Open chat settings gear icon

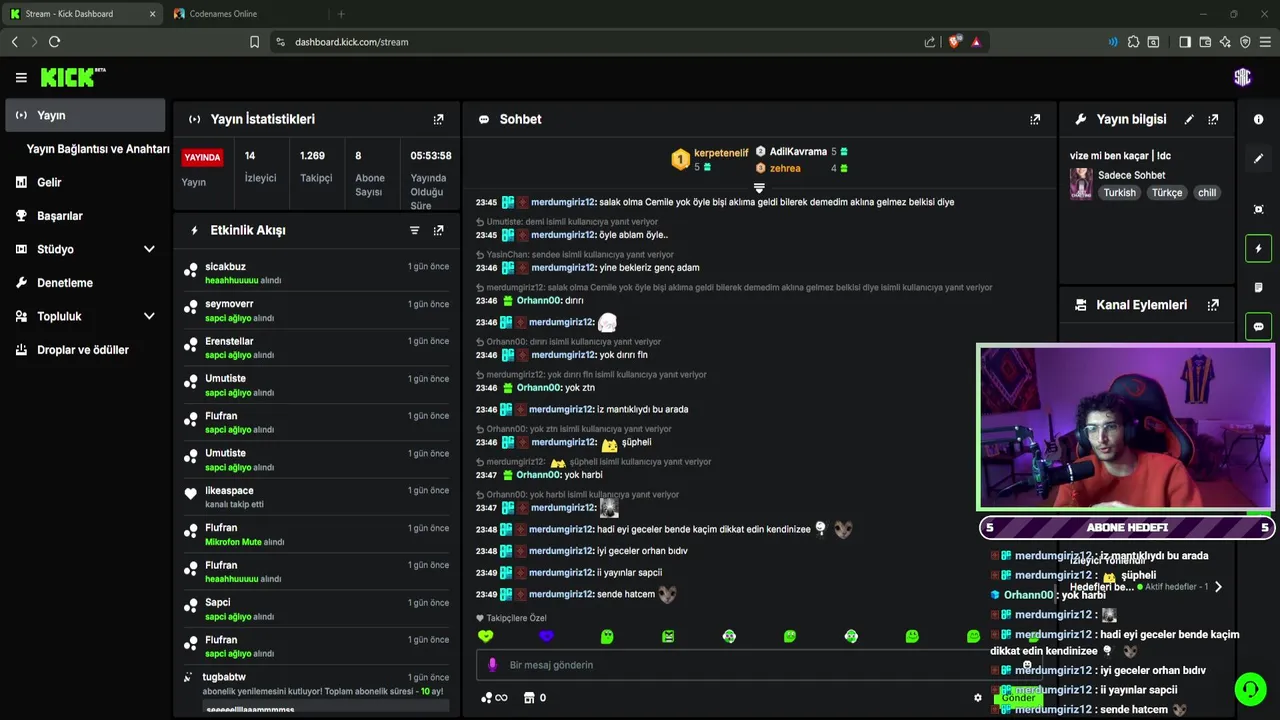(x=978, y=698)
